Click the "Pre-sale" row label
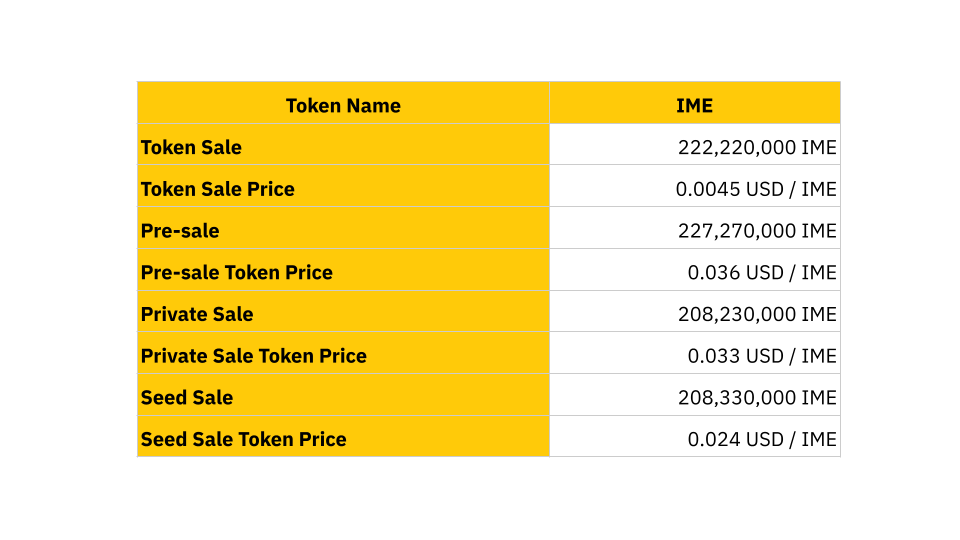 point(180,231)
